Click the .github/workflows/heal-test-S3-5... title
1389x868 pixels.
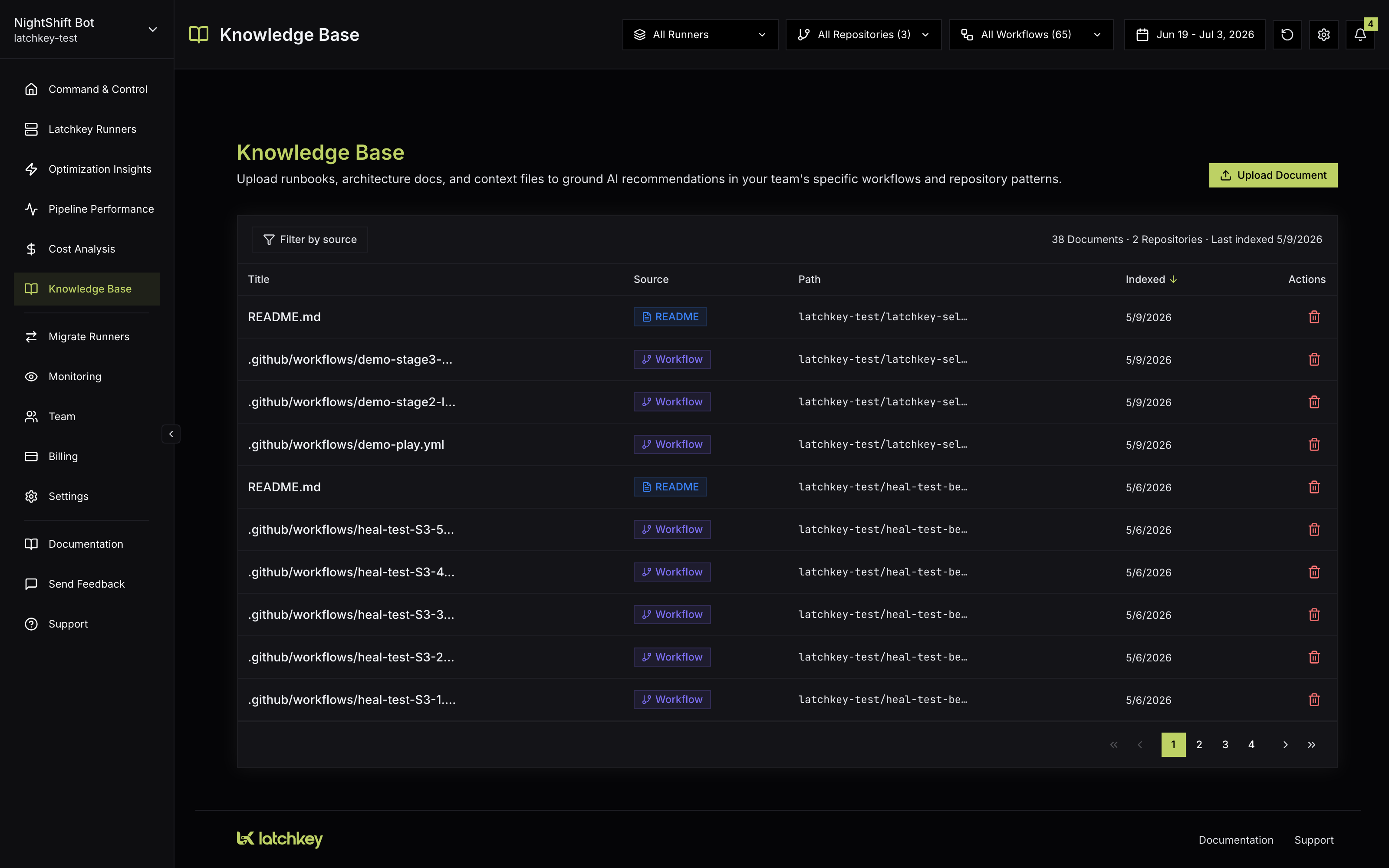point(351,529)
